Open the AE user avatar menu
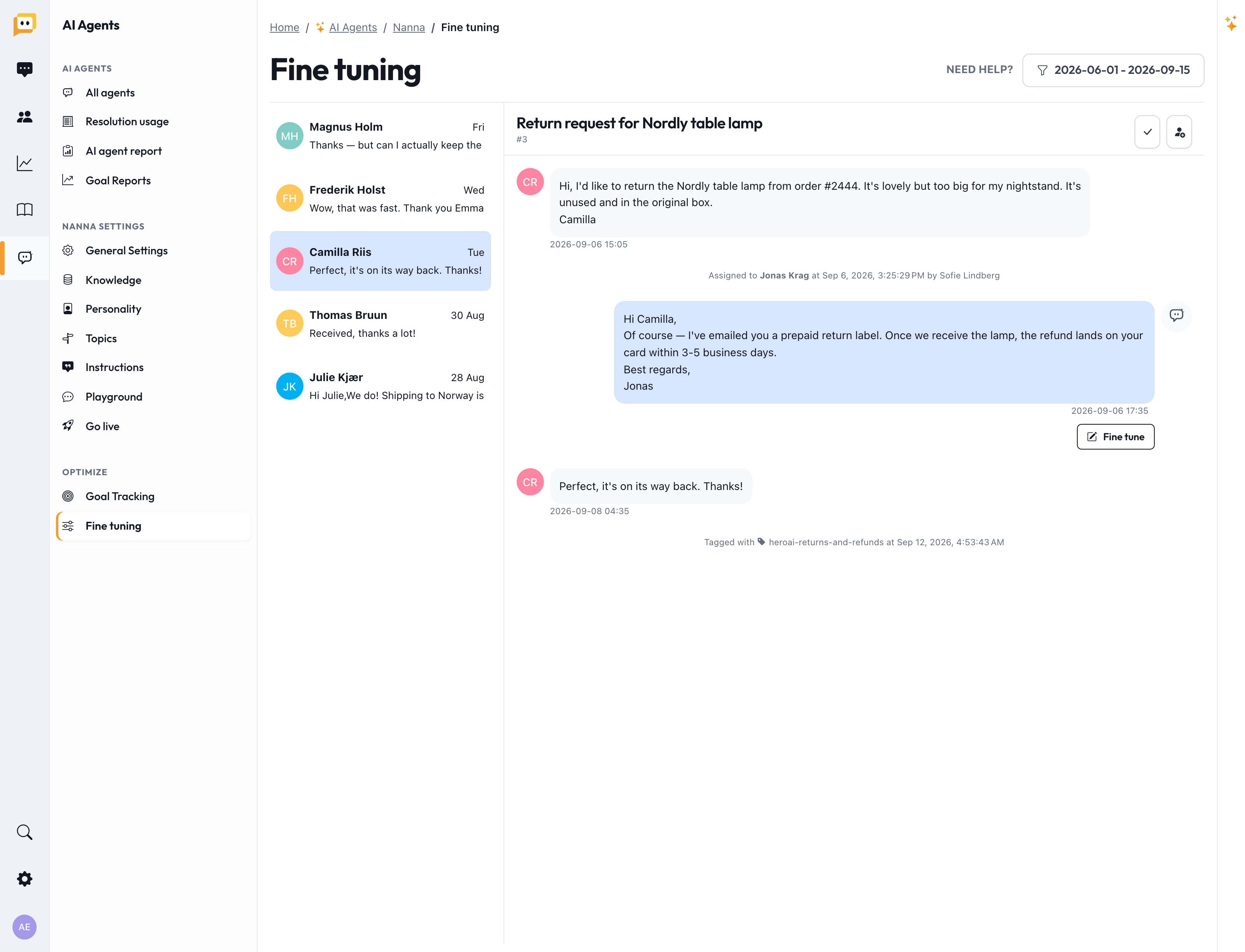 [x=25, y=927]
